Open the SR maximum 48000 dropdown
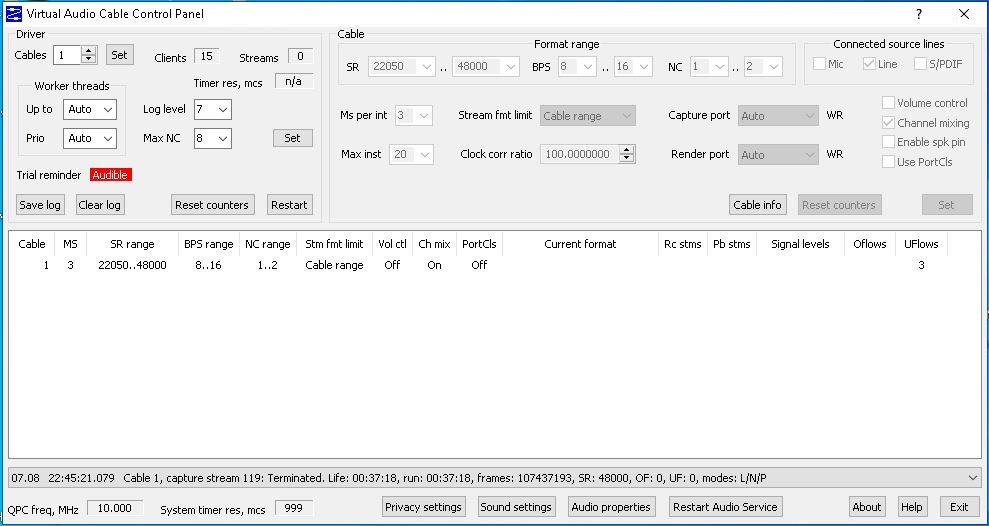Viewport: 989px width, 526px height. click(486, 66)
